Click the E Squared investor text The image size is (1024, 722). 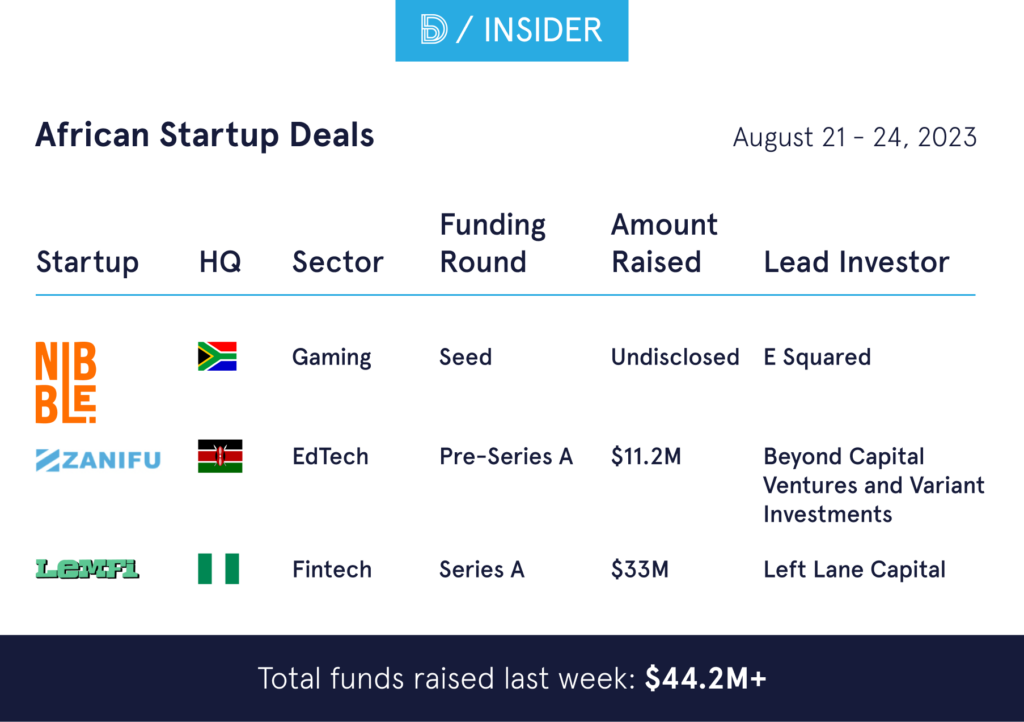tap(817, 357)
